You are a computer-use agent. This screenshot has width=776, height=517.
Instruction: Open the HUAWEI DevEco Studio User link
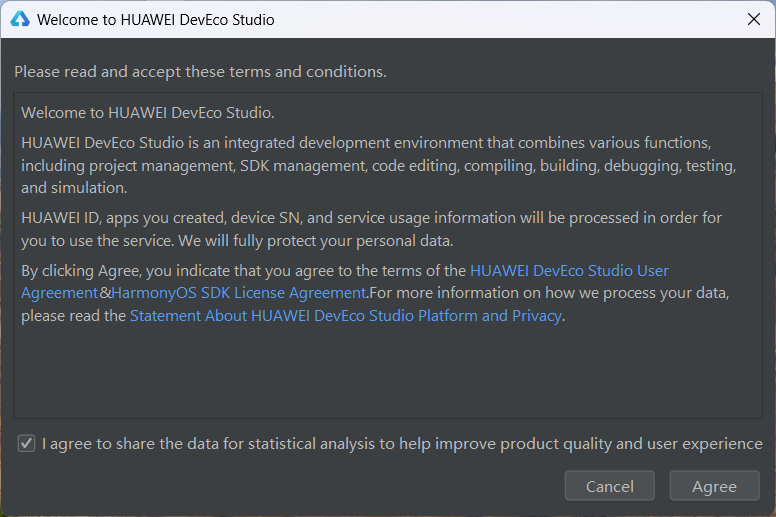coord(569,271)
